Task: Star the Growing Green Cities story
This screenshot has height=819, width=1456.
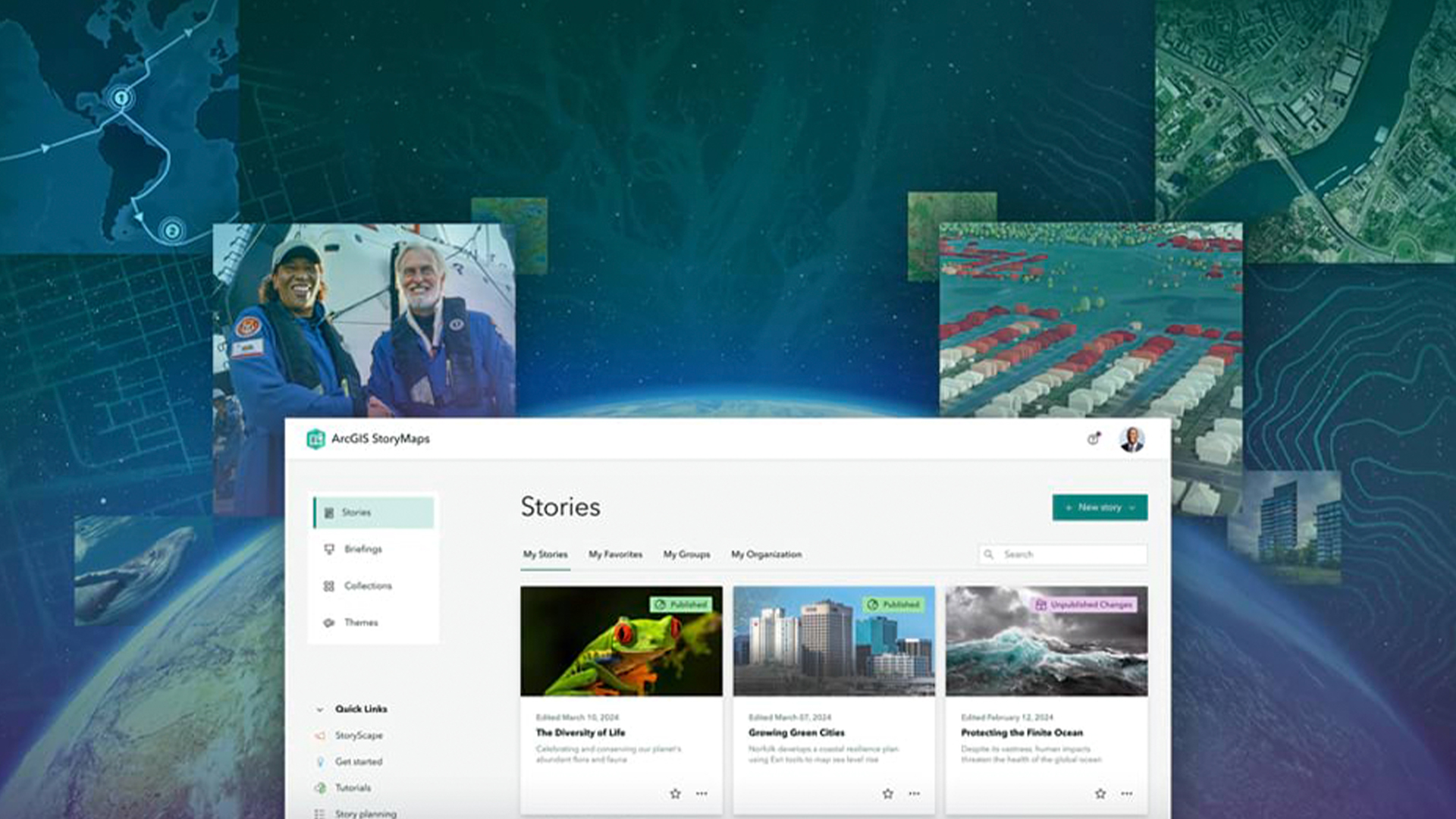Action: pos(887,794)
